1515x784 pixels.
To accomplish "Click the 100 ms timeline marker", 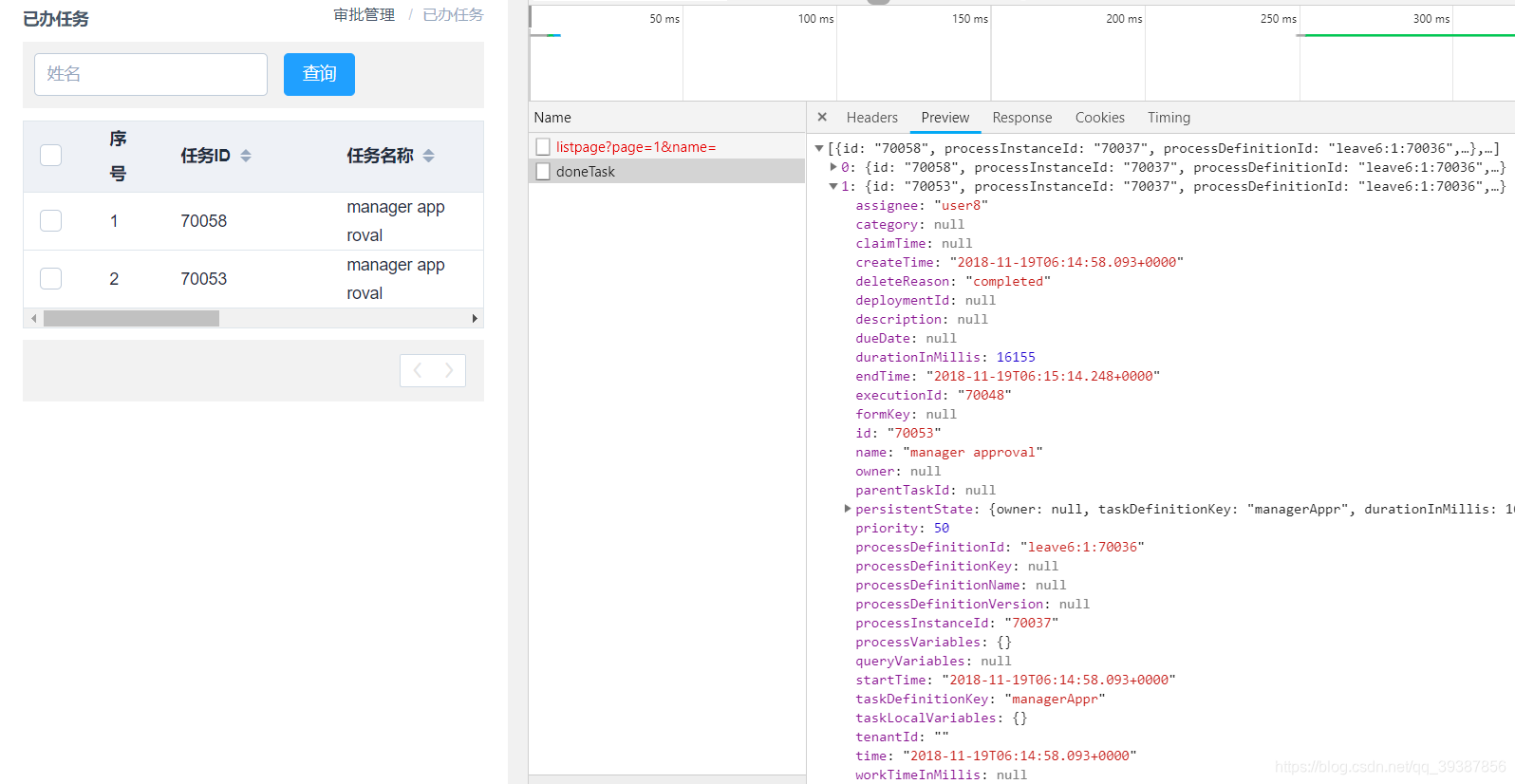I will [x=815, y=19].
